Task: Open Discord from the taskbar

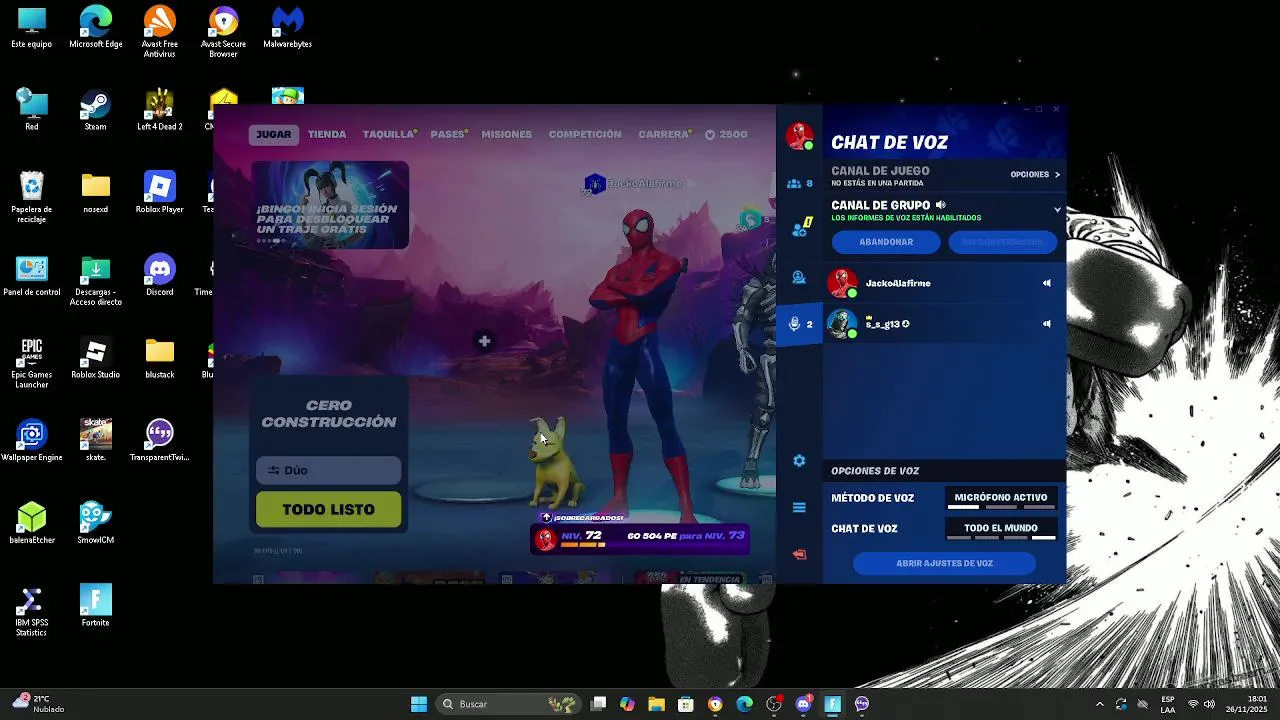Action: click(x=803, y=704)
